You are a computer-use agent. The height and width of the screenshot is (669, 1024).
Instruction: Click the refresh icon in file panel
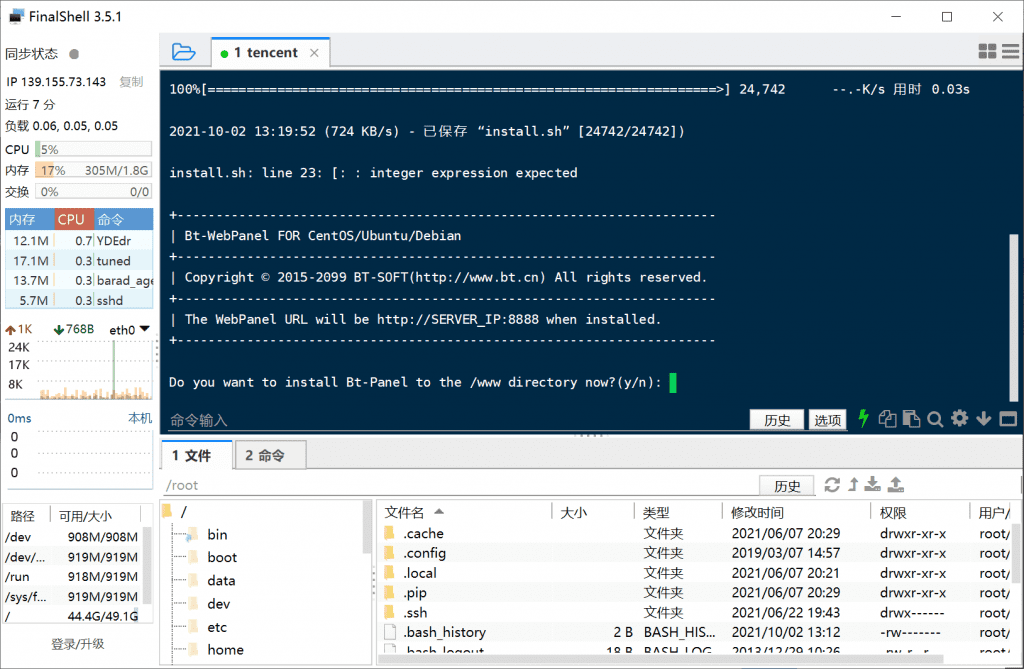click(x=832, y=485)
